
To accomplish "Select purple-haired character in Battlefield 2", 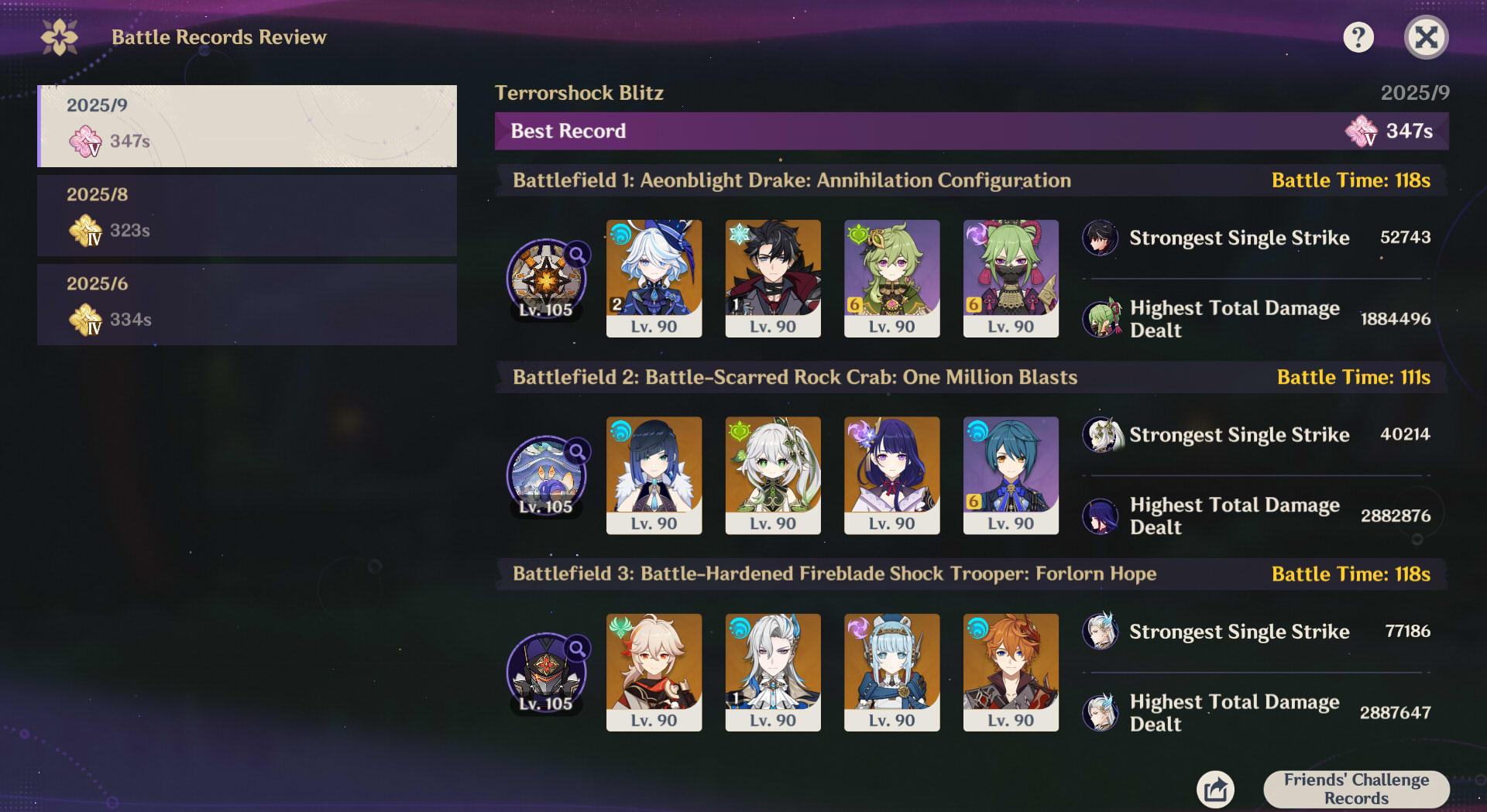I will point(891,475).
